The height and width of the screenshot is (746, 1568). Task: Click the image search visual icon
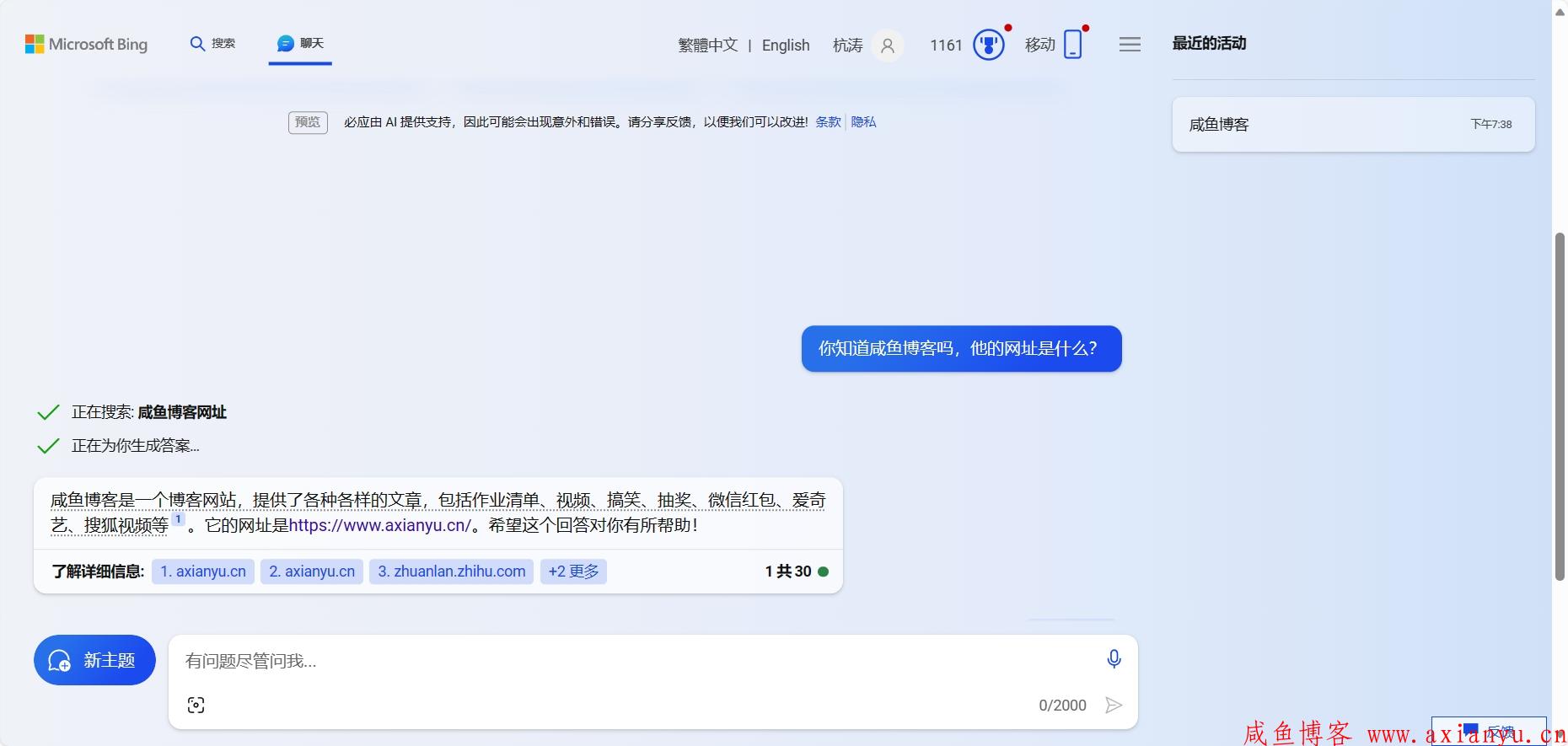(196, 706)
